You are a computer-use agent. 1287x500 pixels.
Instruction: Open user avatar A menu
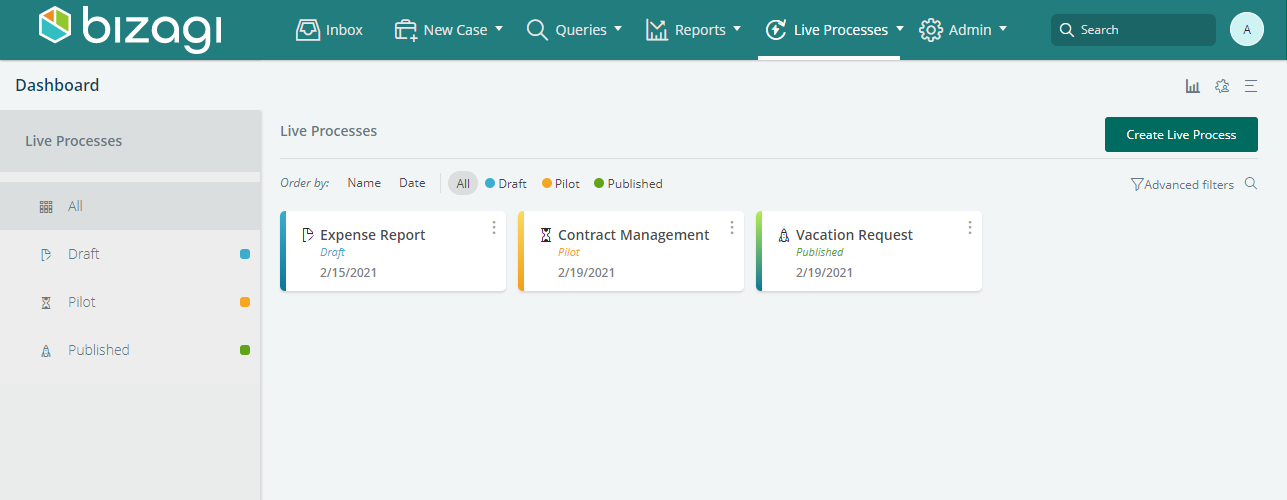point(1246,30)
